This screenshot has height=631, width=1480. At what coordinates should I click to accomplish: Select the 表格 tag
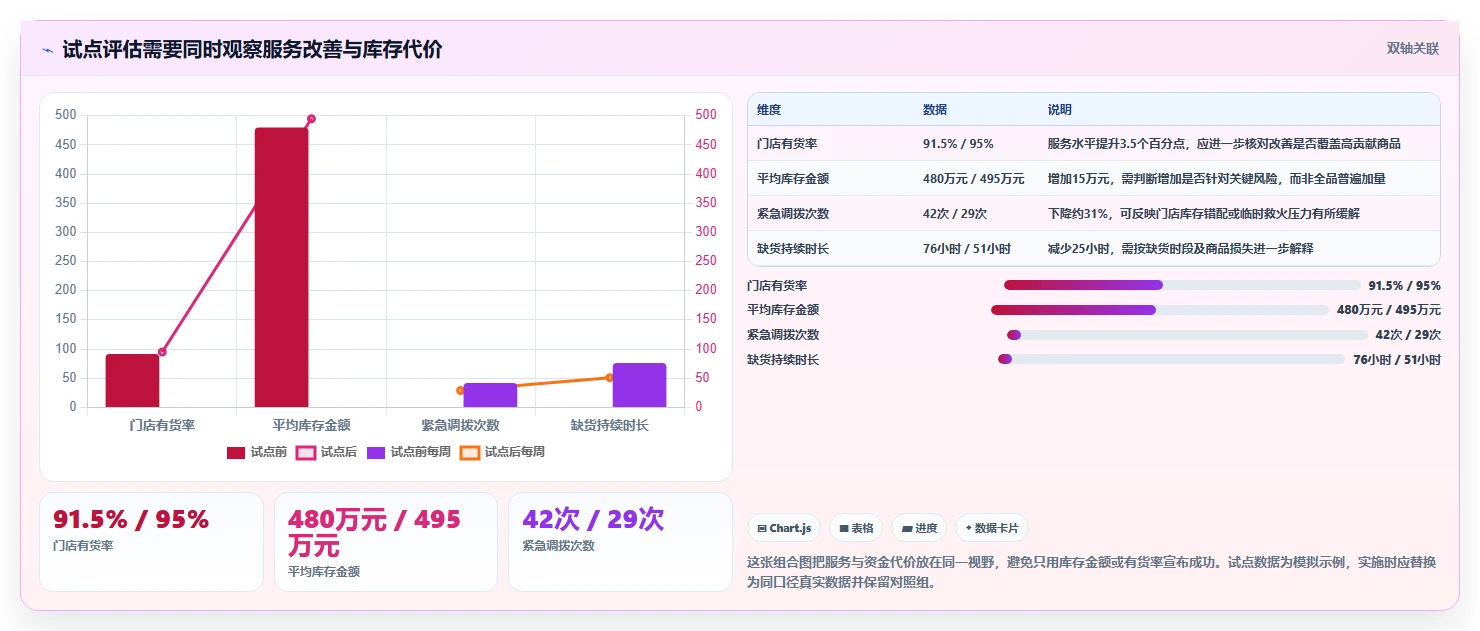tap(856, 528)
